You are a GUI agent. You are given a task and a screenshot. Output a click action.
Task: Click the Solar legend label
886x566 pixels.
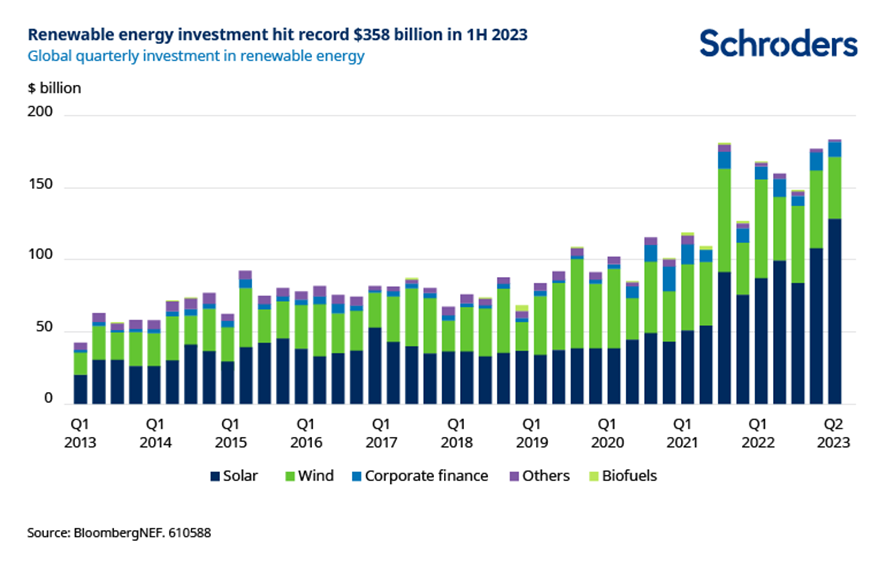tap(240, 476)
